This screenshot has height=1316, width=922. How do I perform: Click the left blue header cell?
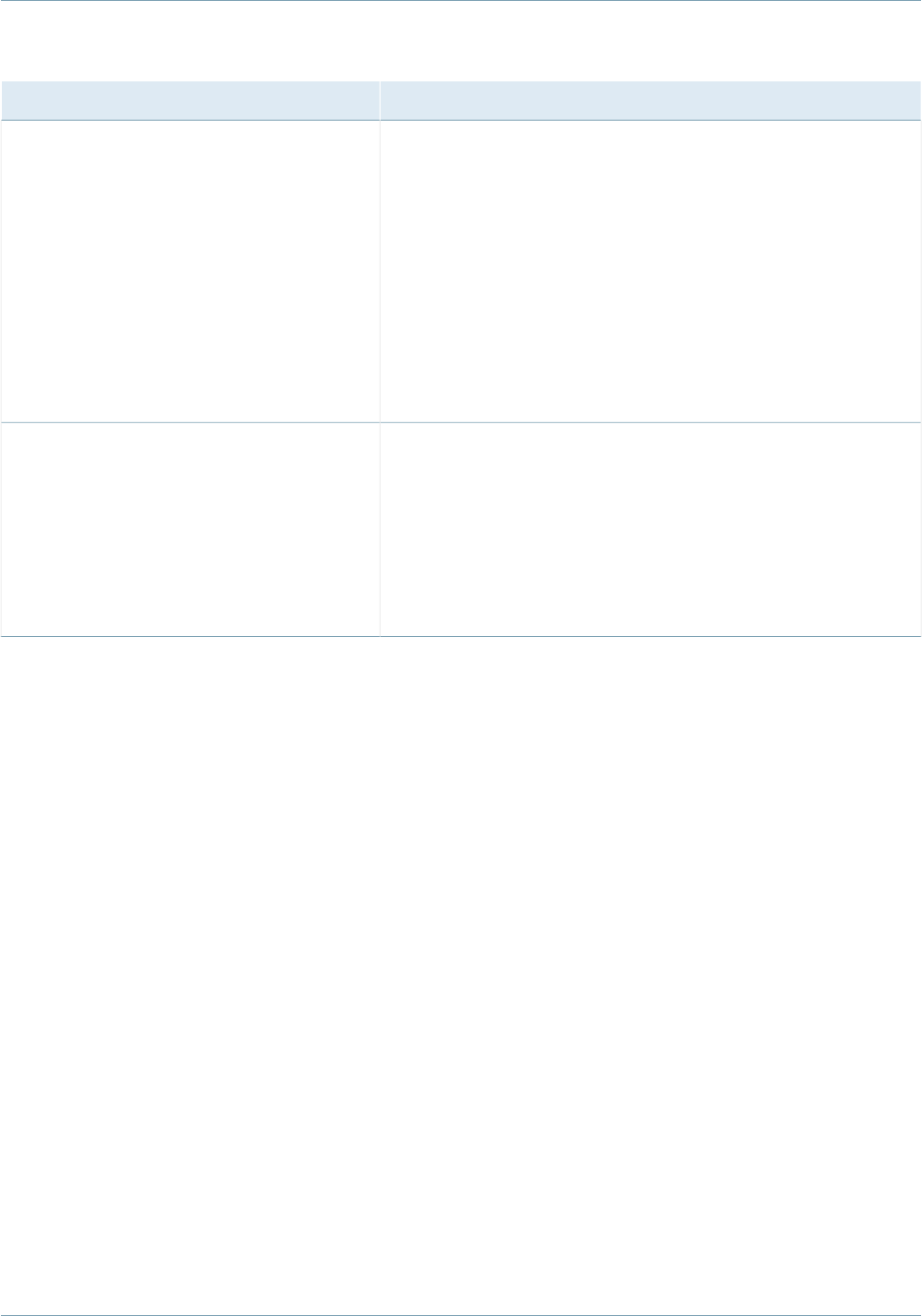pyautogui.click(x=190, y=101)
